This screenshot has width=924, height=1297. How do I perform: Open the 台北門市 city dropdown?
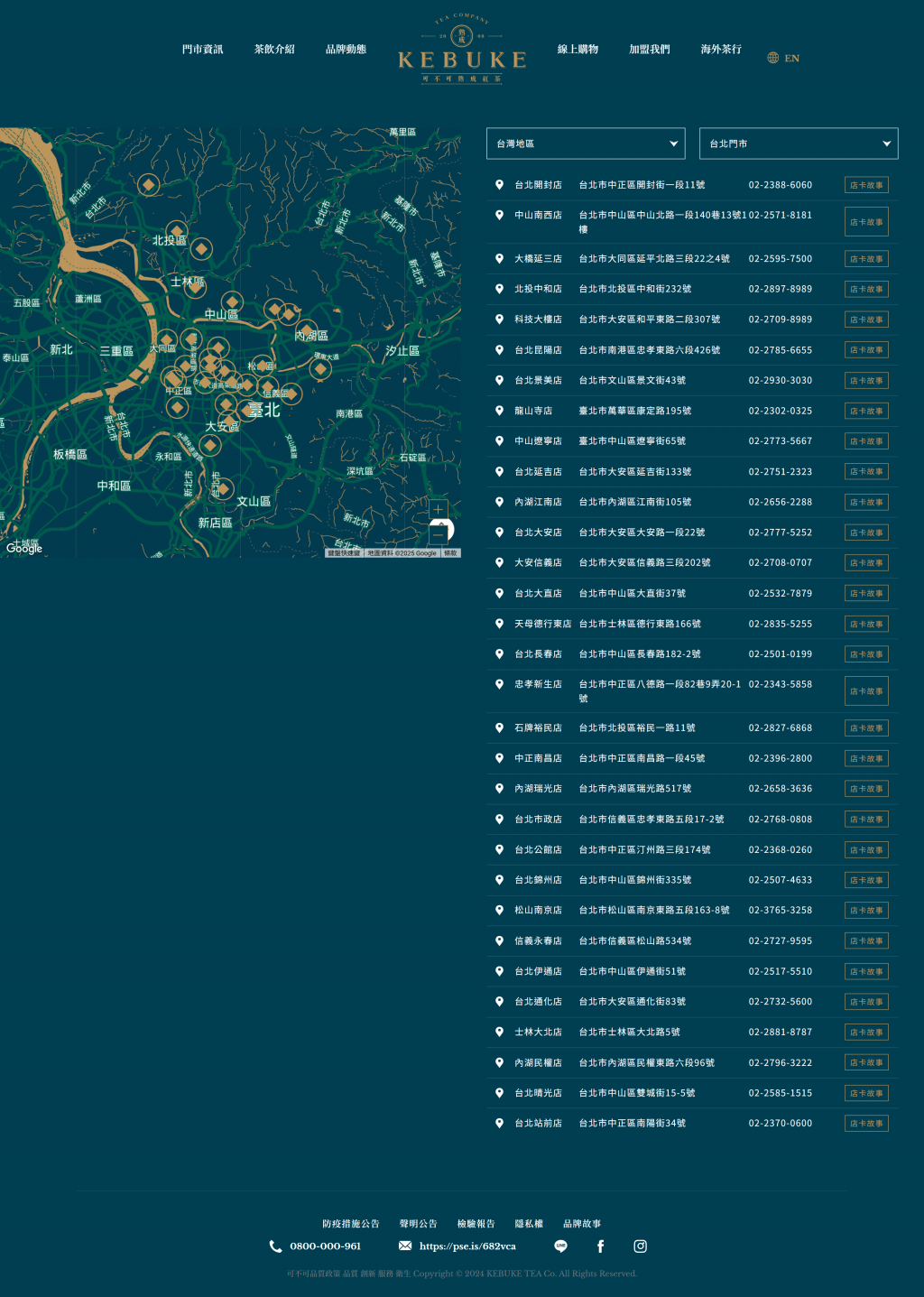point(799,144)
